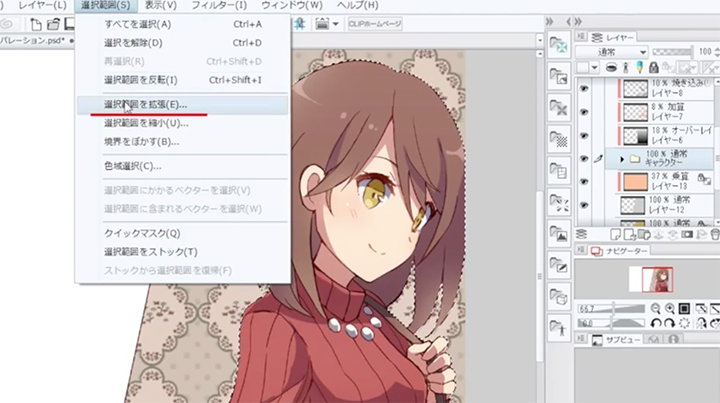Open the image frame material folder icon
Image resolution: width=720 pixels, height=403 pixels.
[559, 76]
